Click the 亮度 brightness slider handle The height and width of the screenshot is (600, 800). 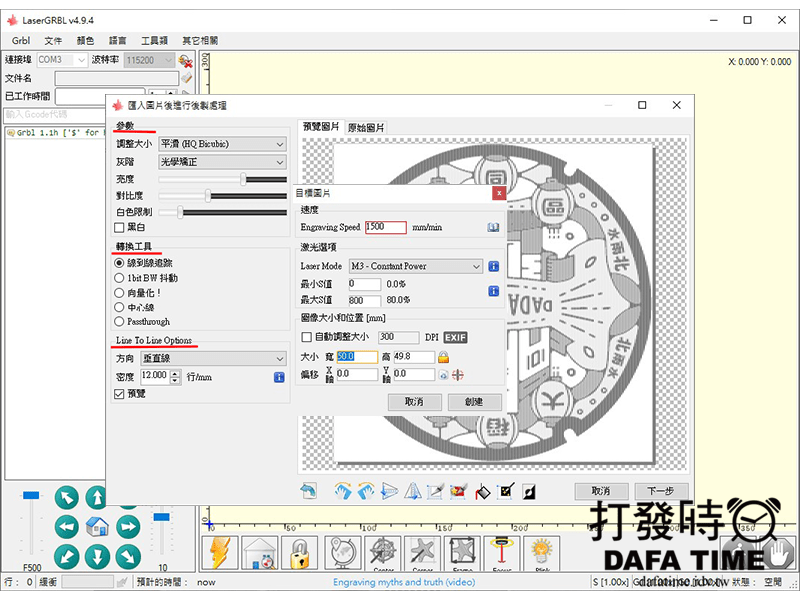coord(243,179)
